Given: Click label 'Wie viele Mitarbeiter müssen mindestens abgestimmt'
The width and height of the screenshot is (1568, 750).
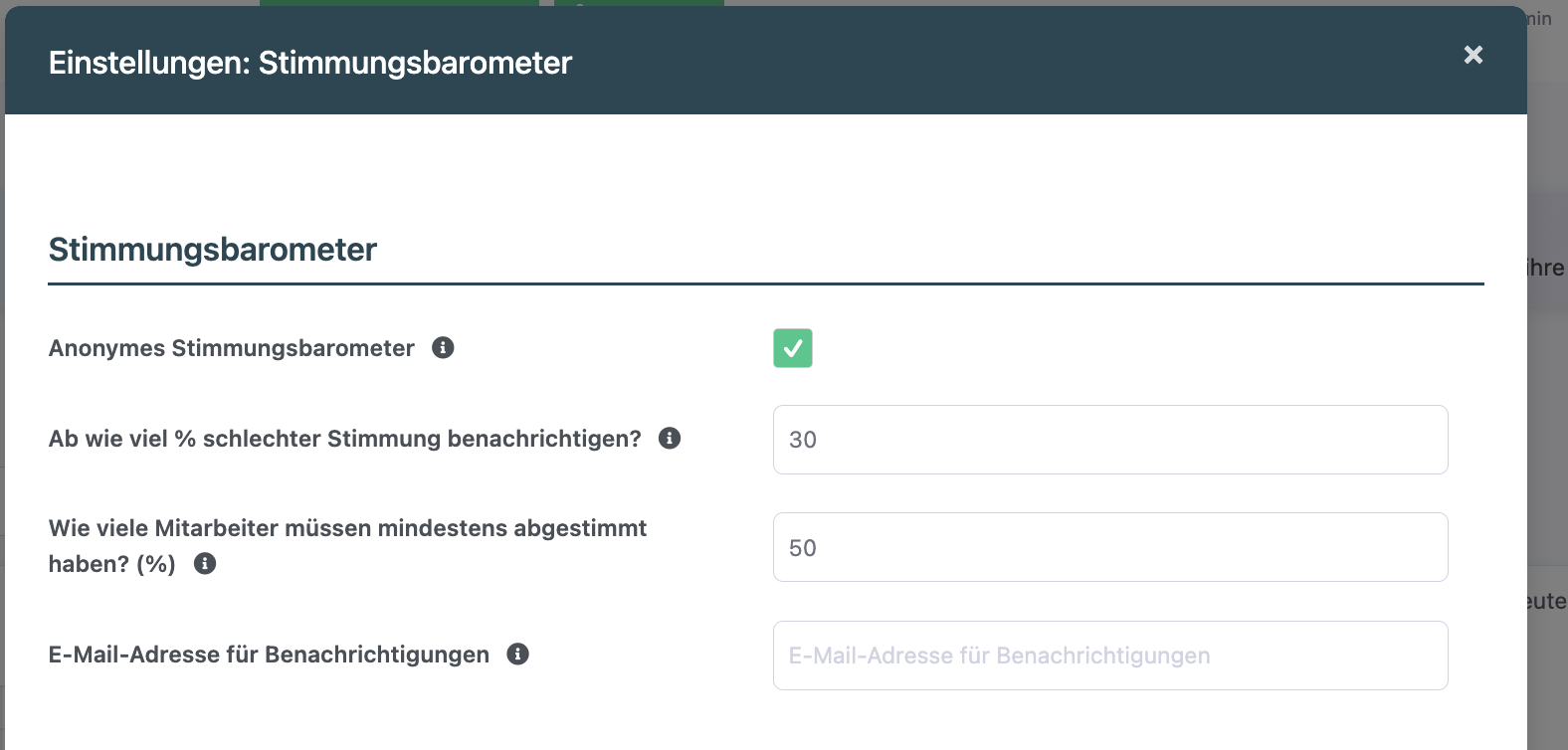Looking at the screenshot, I should pyautogui.click(x=348, y=528).
